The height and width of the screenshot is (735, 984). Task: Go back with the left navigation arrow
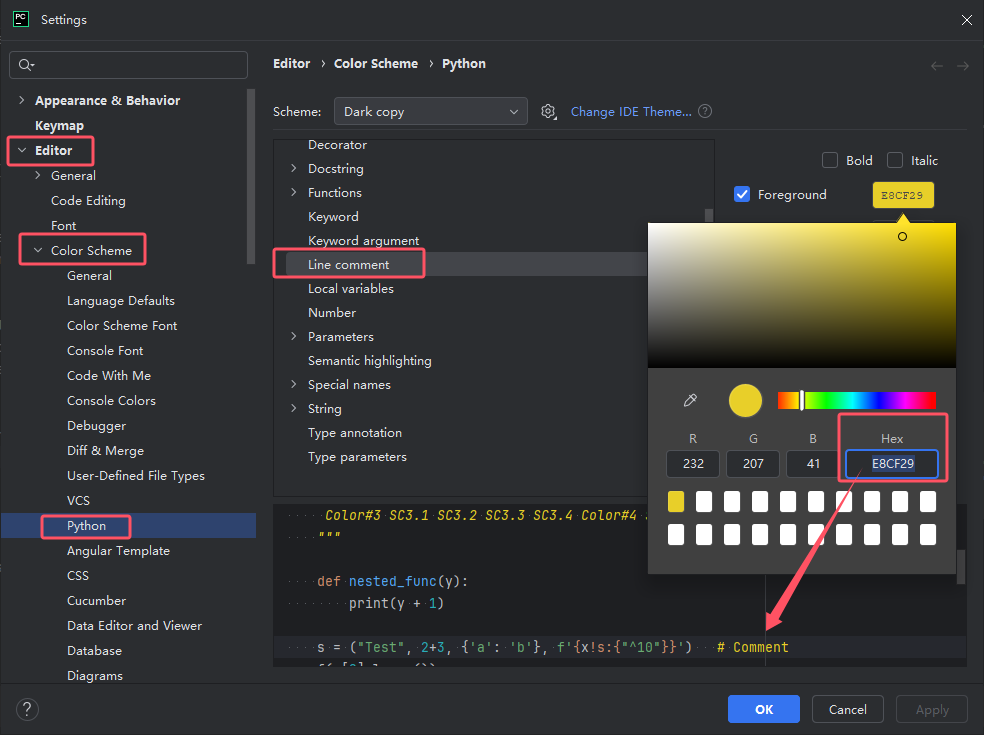click(937, 66)
